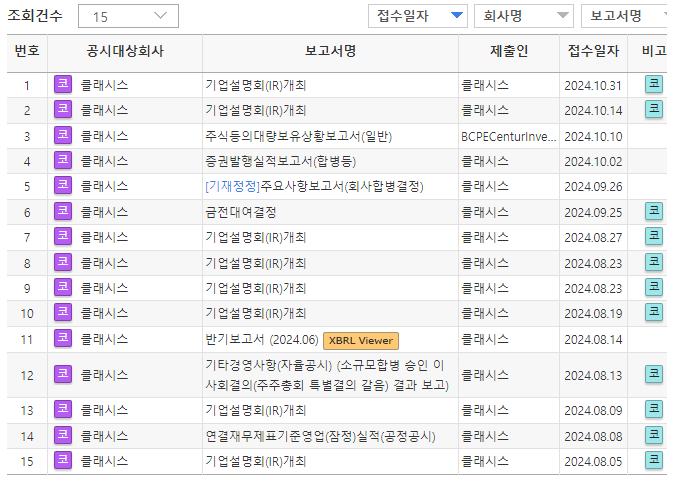682x488 pixels.
Task: Click the teal 코 remark icon for 2024.08.13
Action: (x=654, y=374)
